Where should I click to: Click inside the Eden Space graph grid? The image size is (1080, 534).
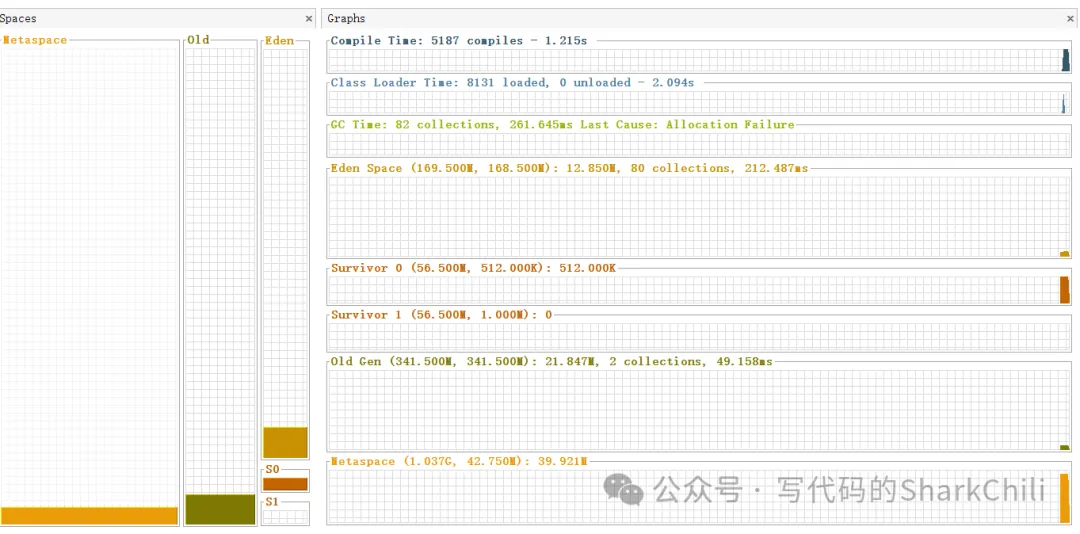690,216
